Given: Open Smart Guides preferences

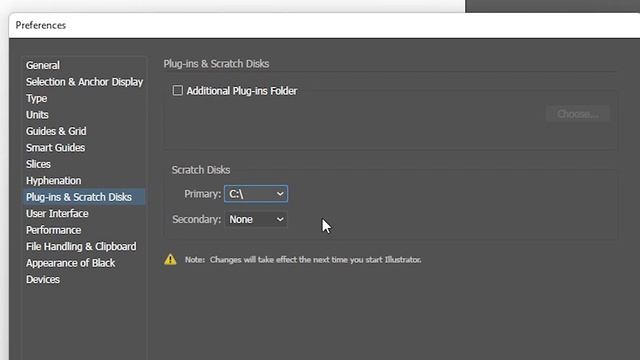Looking at the screenshot, I should pos(56,148).
